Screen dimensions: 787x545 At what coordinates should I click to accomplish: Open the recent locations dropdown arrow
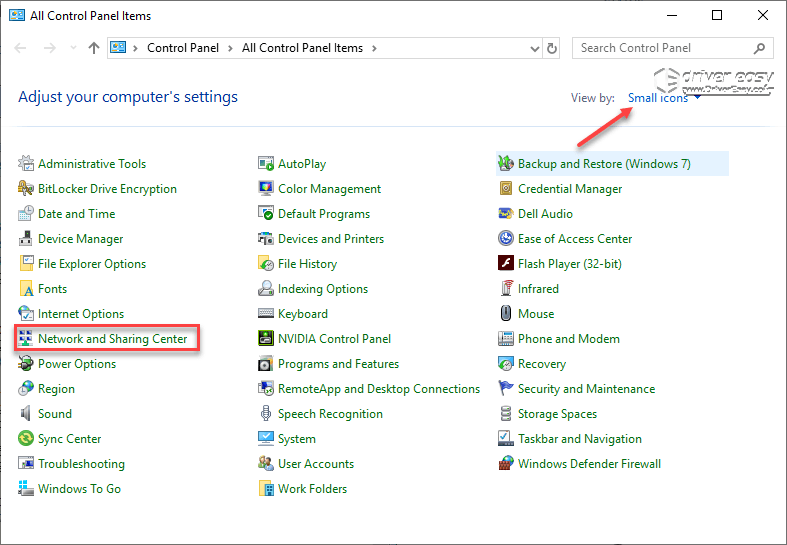pyautogui.click(x=73, y=48)
